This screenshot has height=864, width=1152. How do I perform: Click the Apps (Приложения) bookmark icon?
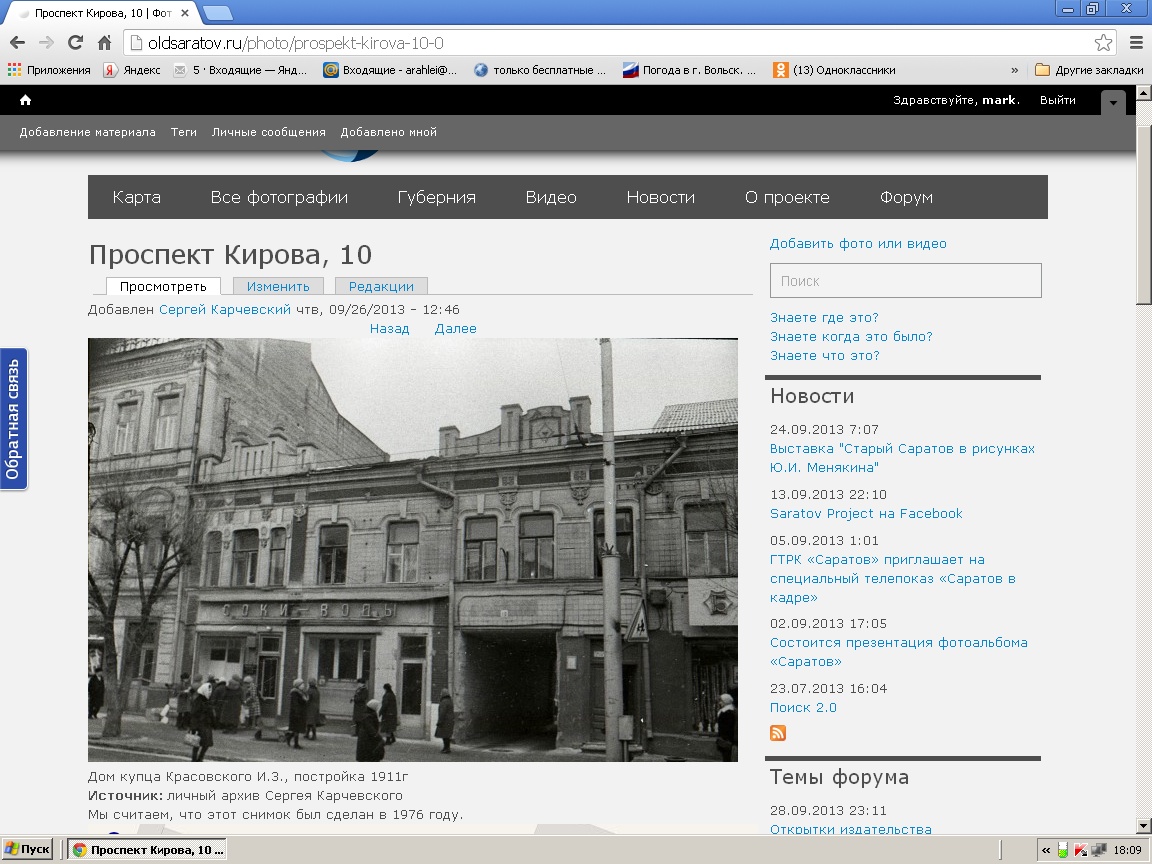(14, 70)
